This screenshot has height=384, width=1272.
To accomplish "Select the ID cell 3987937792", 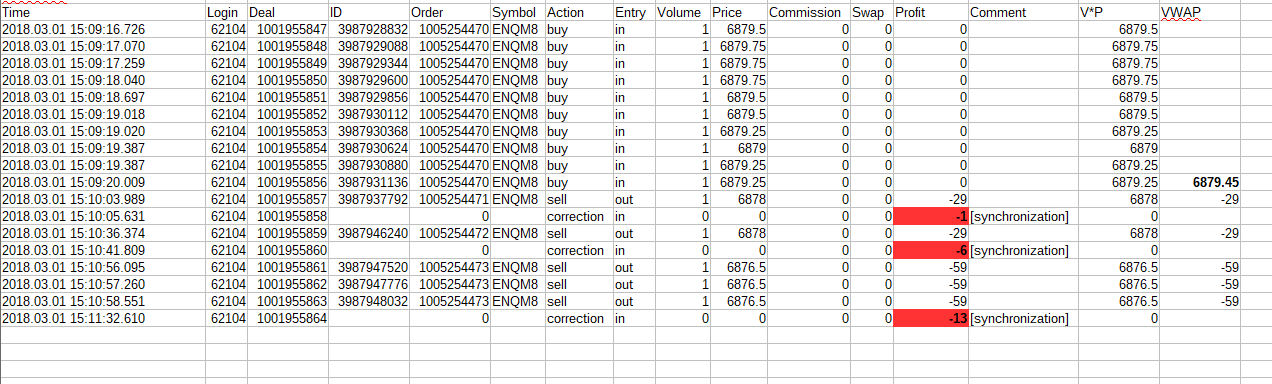I will (369, 200).
